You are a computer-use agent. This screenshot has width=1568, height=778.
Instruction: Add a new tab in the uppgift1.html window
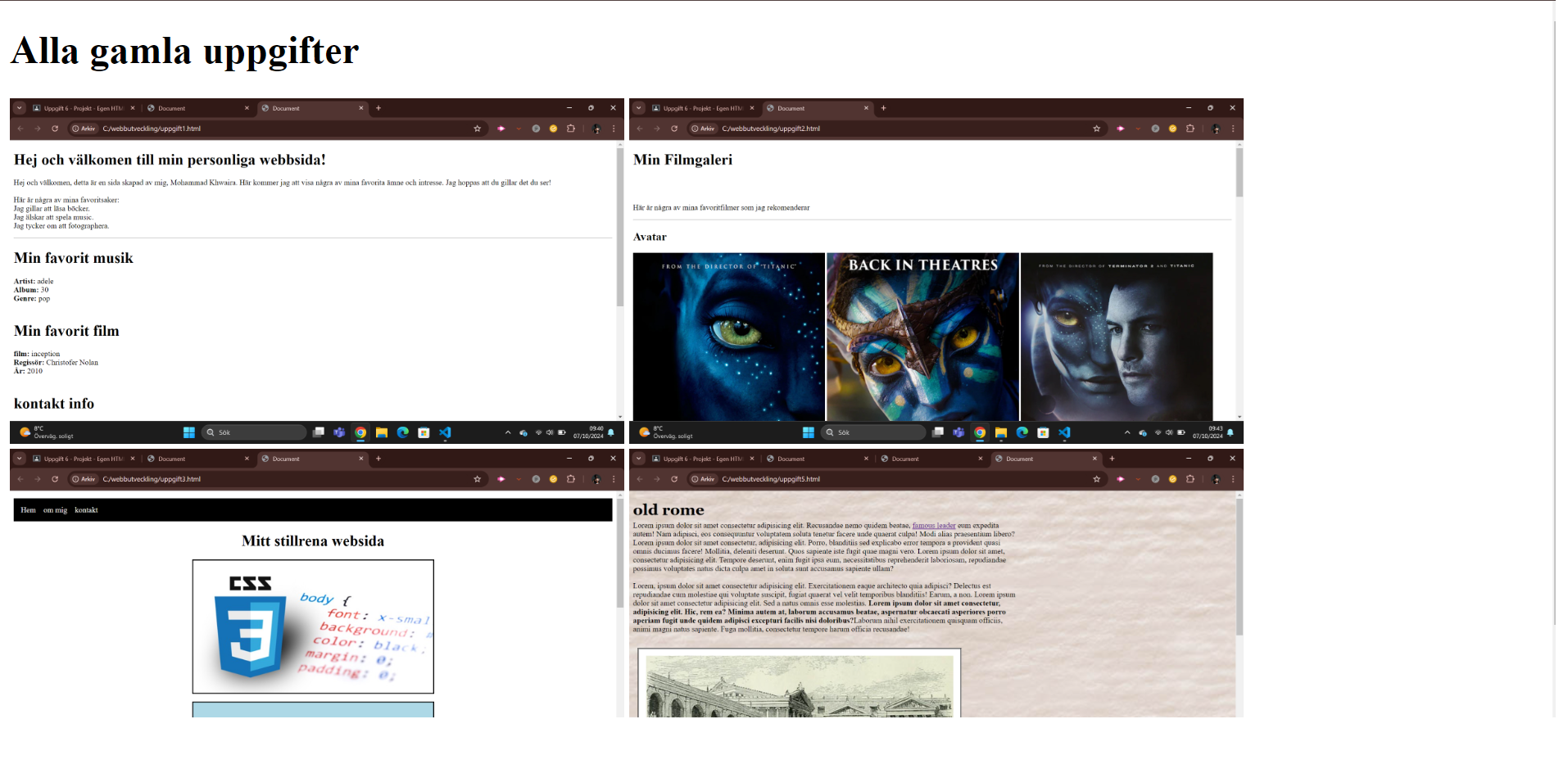pyautogui.click(x=378, y=108)
